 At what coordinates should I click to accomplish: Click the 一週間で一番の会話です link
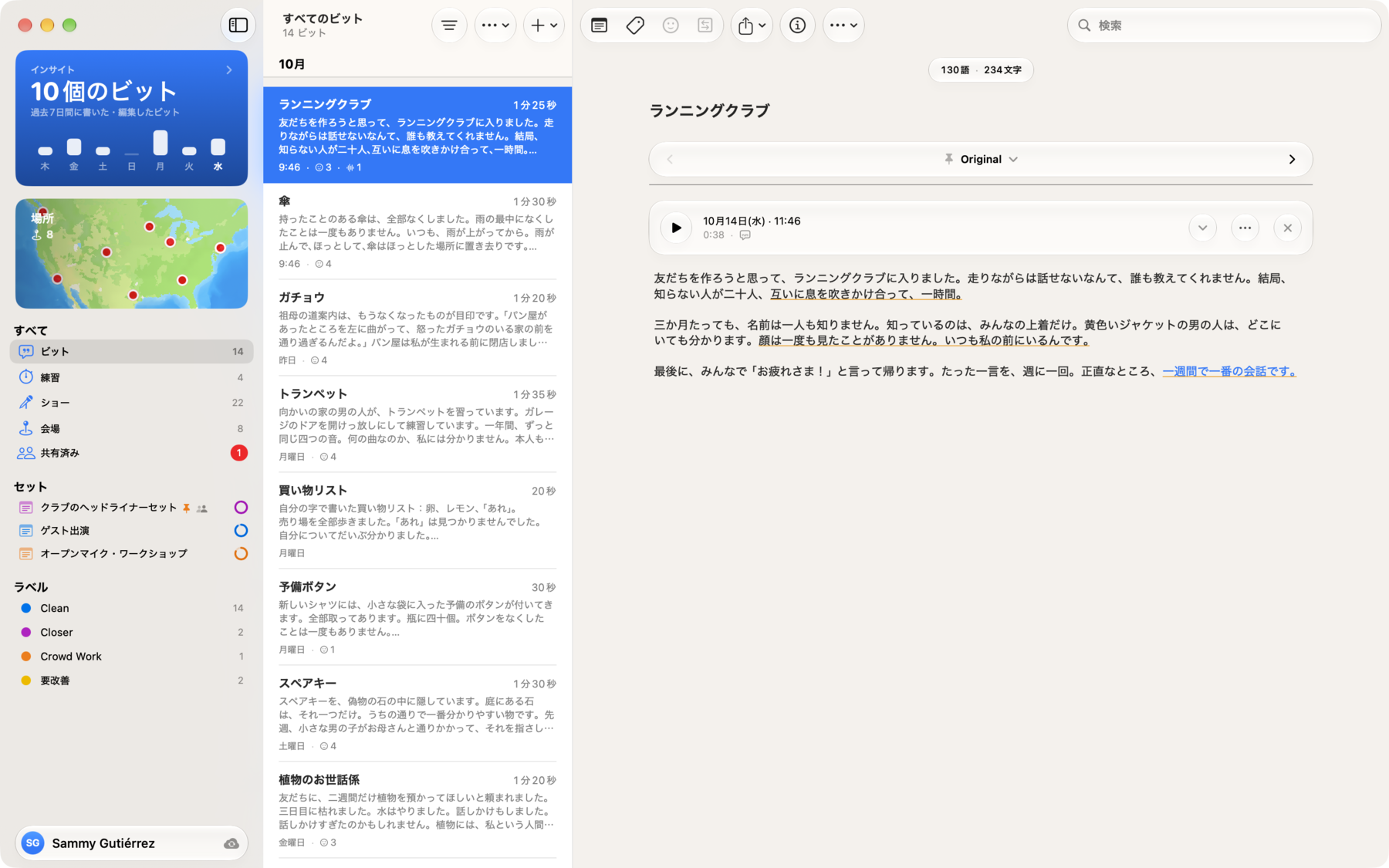[x=1228, y=371]
